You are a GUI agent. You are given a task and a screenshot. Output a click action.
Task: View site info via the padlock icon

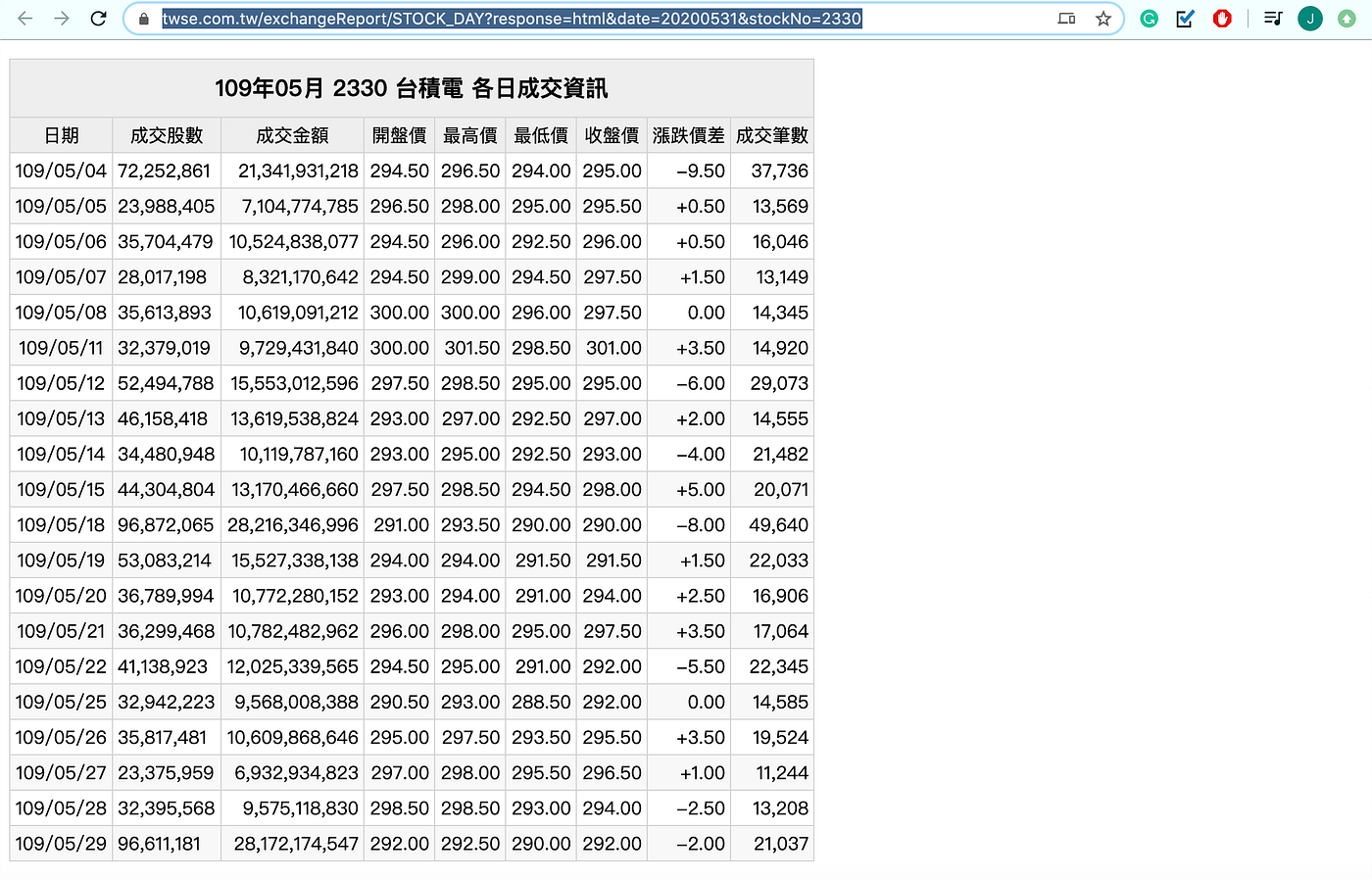[144, 19]
